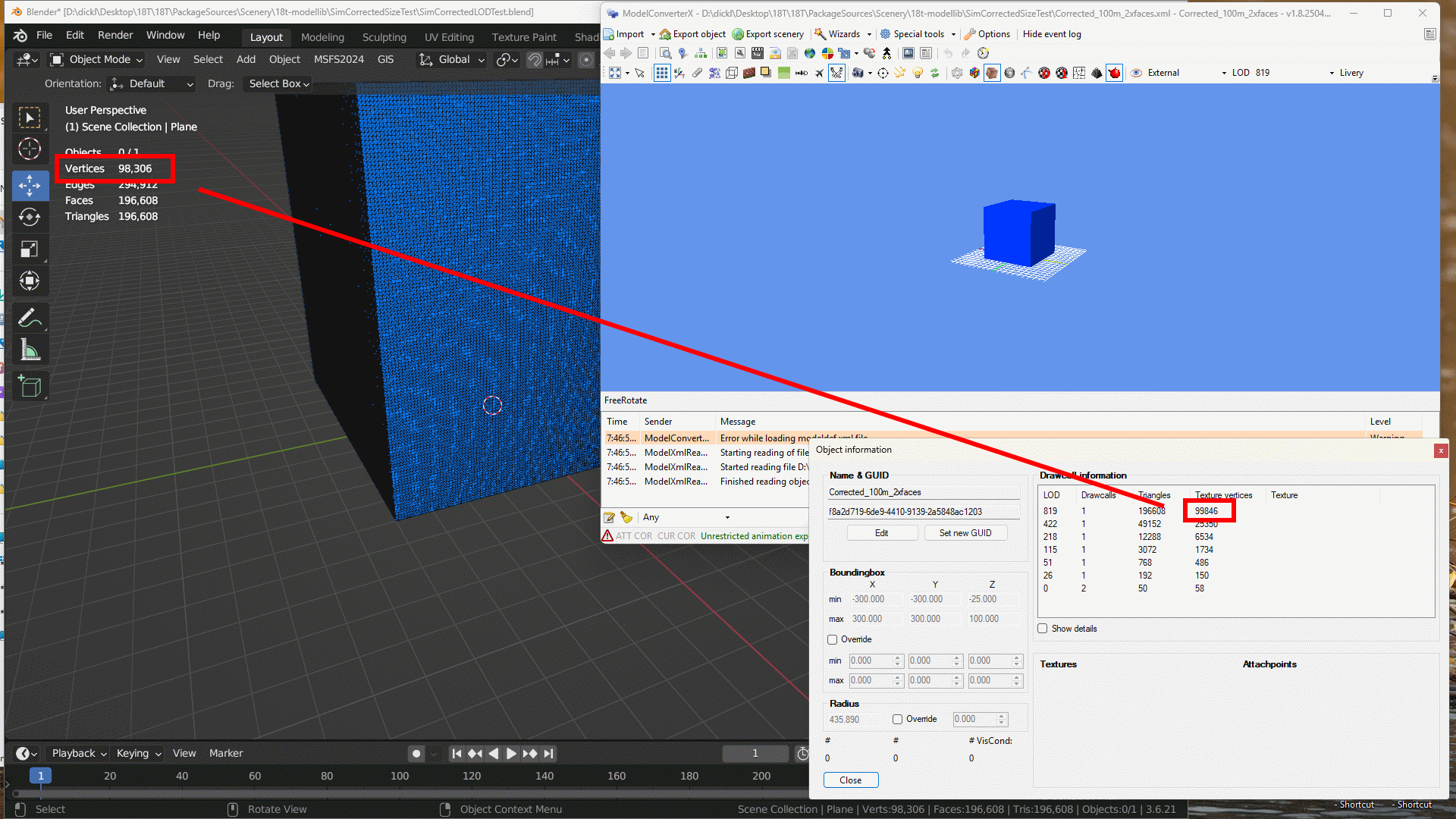Select the 3D Cursor tool
The height and width of the screenshot is (819, 1456).
tap(30, 149)
